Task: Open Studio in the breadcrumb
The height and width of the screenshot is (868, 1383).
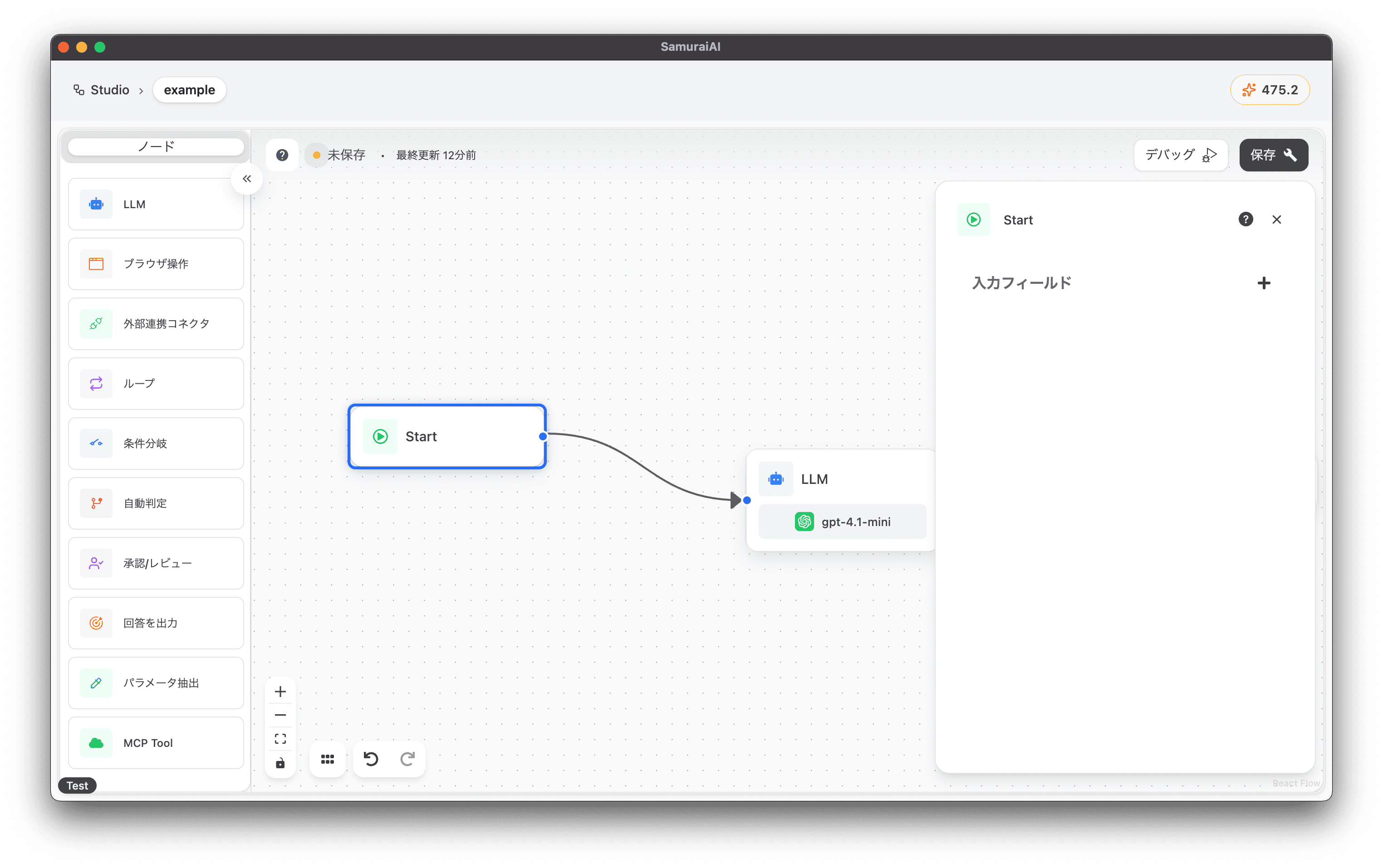Action: [x=109, y=90]
